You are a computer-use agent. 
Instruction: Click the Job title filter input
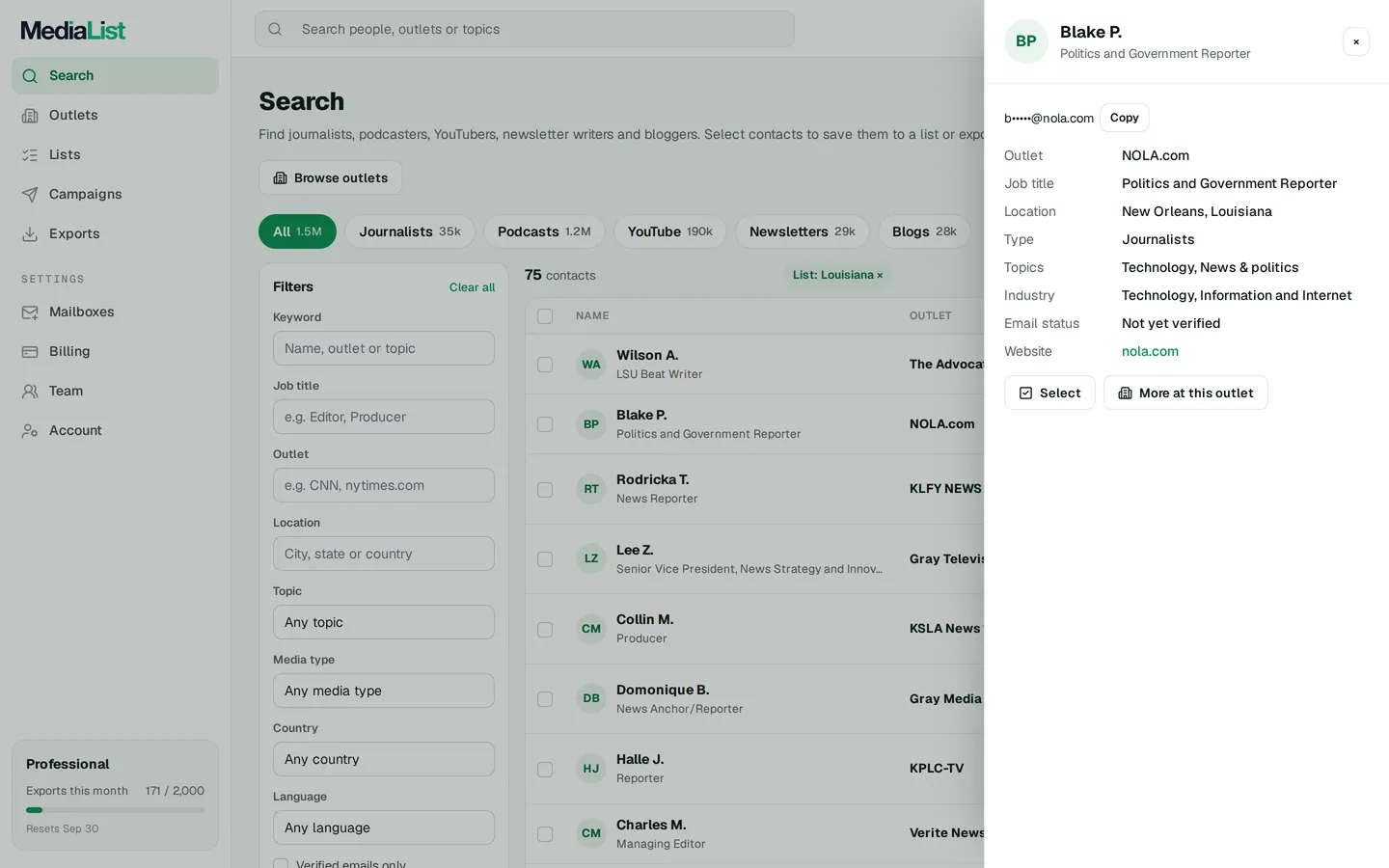click(384, 417)
